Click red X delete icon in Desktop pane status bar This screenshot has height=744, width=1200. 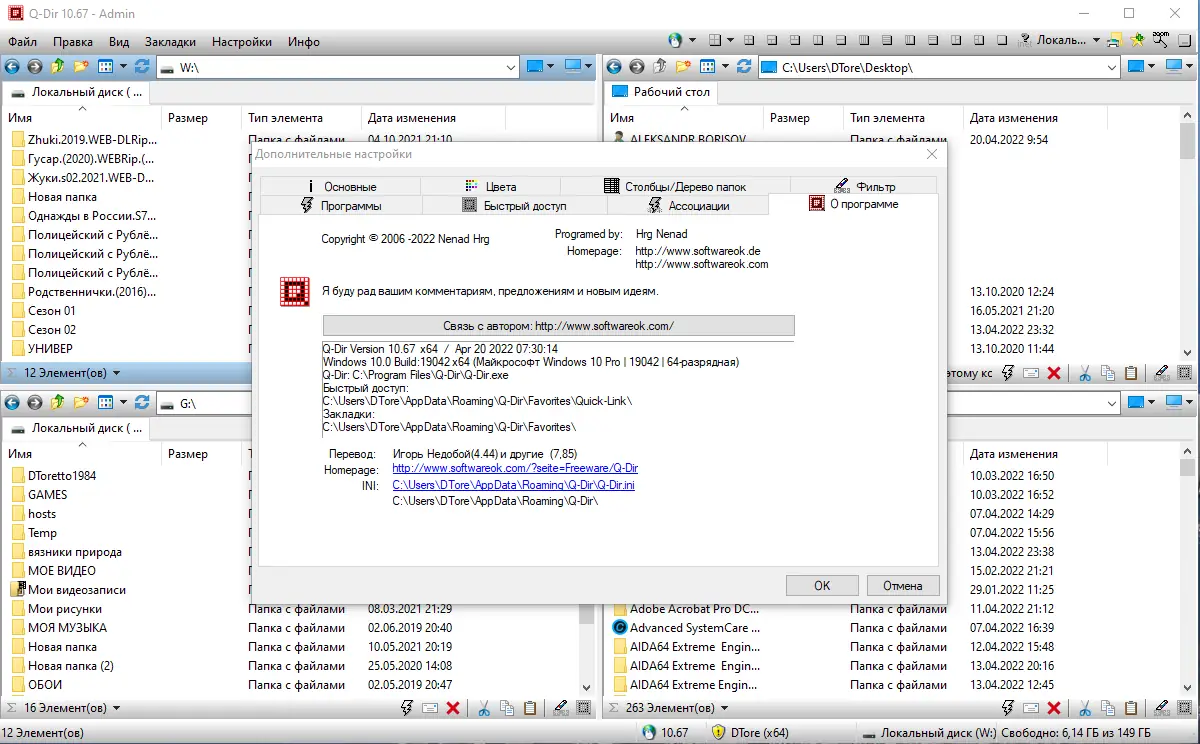pos(1054,373)
